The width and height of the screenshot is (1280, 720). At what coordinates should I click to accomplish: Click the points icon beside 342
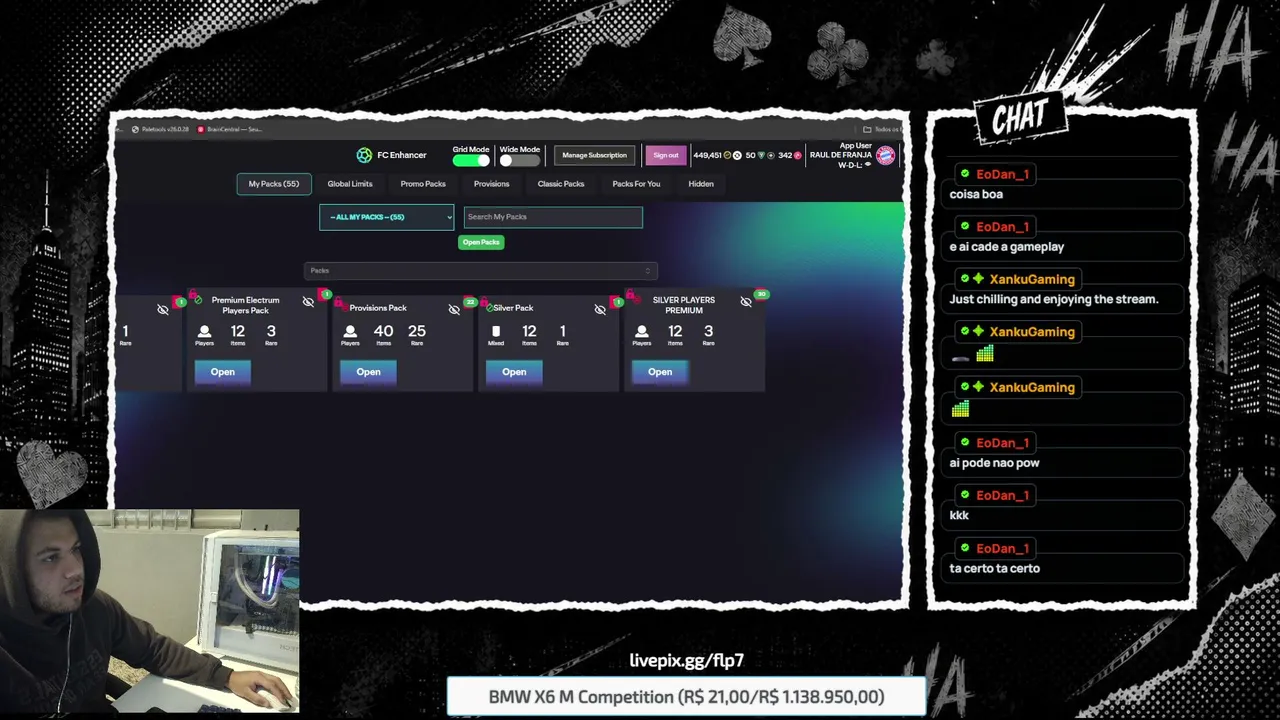(798, 155)
